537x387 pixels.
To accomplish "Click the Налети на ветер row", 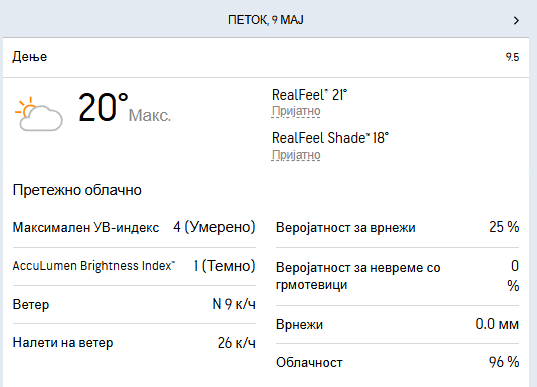I will coord(134,342).
